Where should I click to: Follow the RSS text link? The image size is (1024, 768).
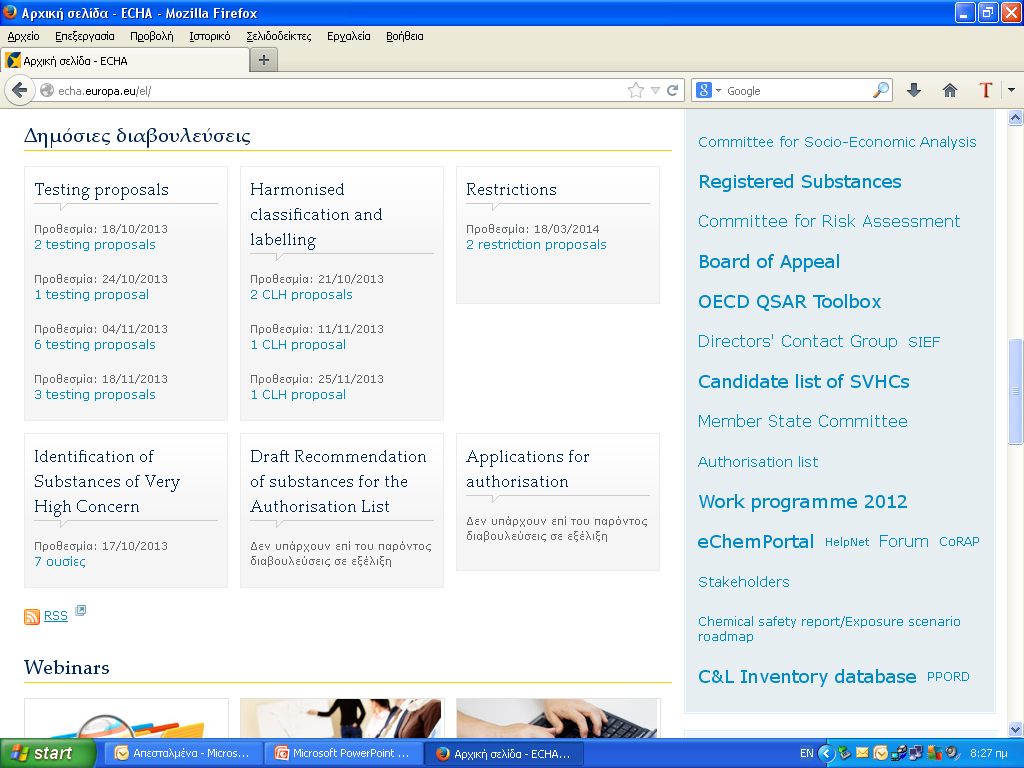56,616
